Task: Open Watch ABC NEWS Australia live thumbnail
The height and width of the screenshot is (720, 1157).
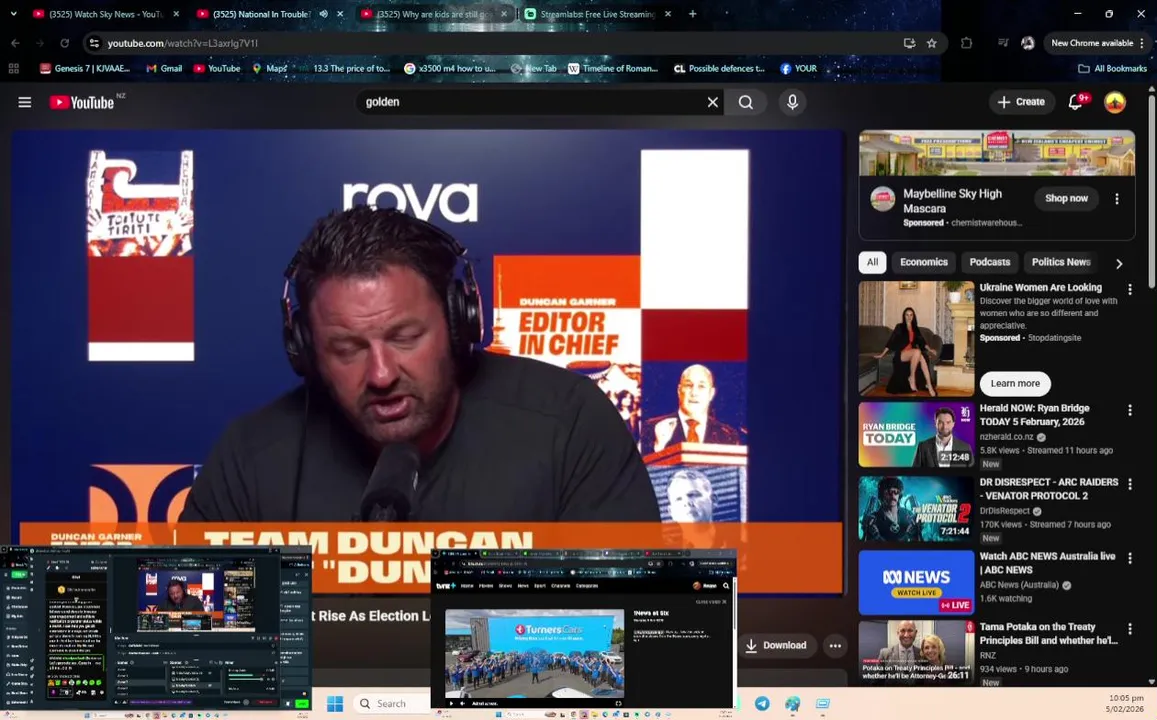Action: point(916,582)
